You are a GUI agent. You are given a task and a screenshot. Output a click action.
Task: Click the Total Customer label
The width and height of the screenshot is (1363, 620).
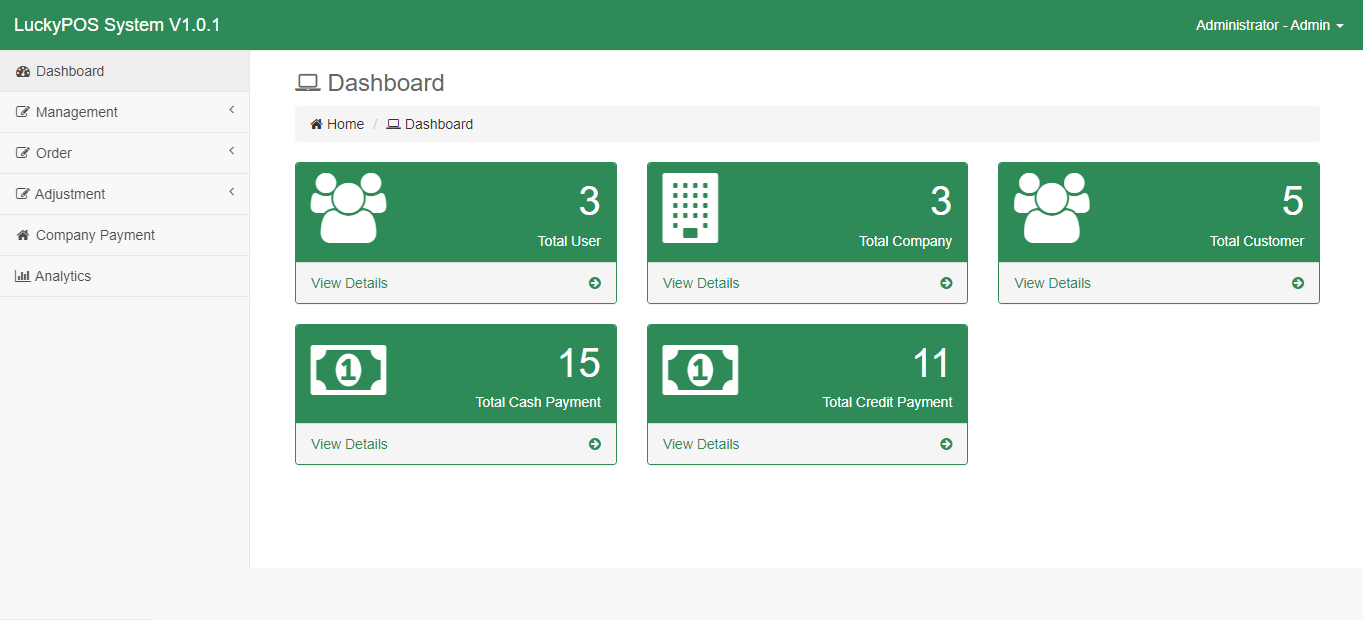(1257, 241)
